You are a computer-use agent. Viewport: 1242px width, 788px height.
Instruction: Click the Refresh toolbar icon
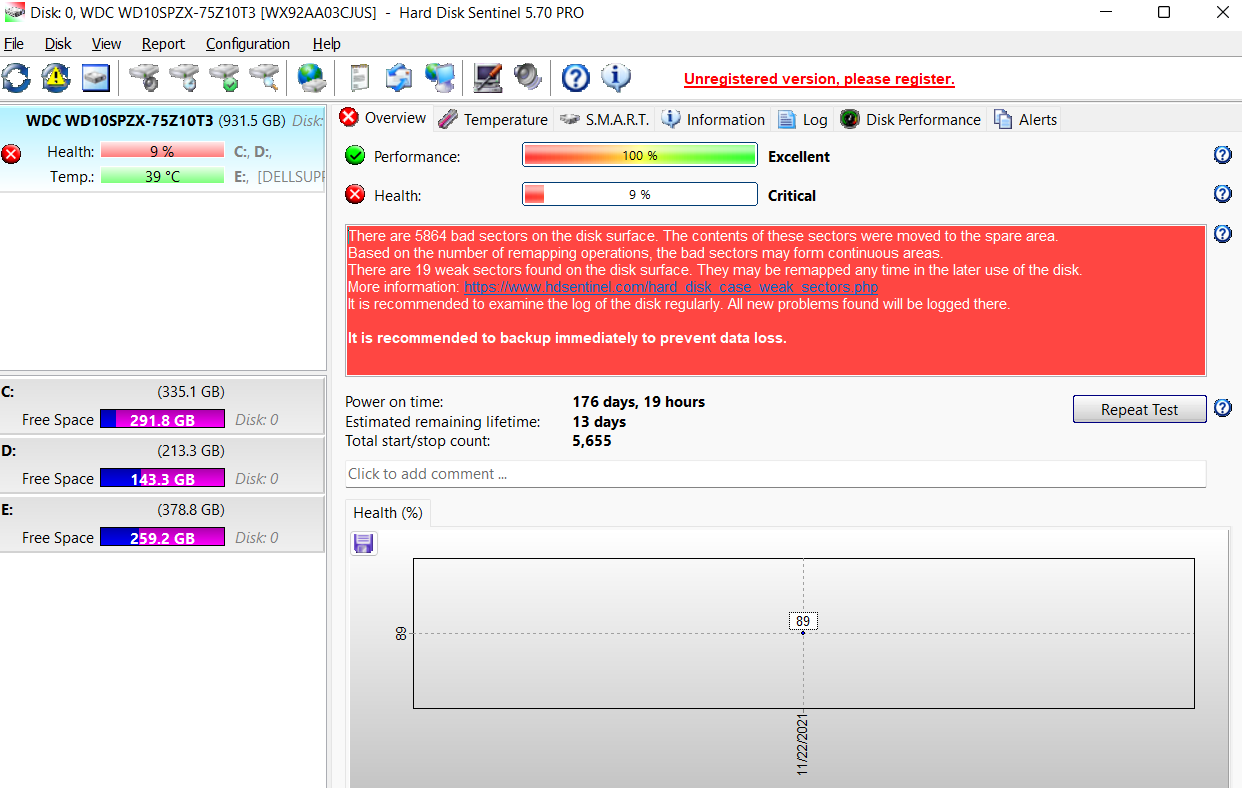coord(16,77)
